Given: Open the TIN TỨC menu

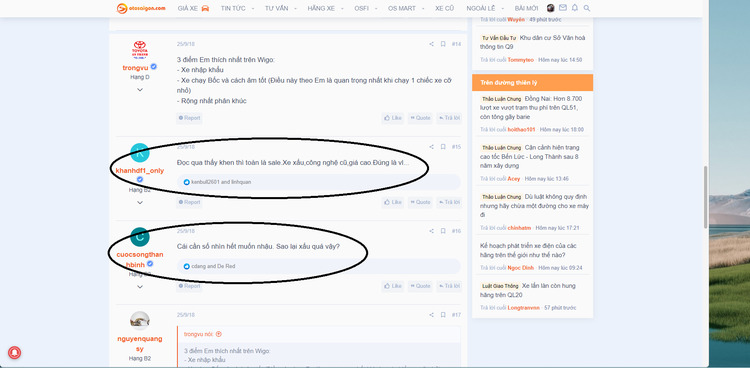Looking at the screenshot, I should point(233,8).
